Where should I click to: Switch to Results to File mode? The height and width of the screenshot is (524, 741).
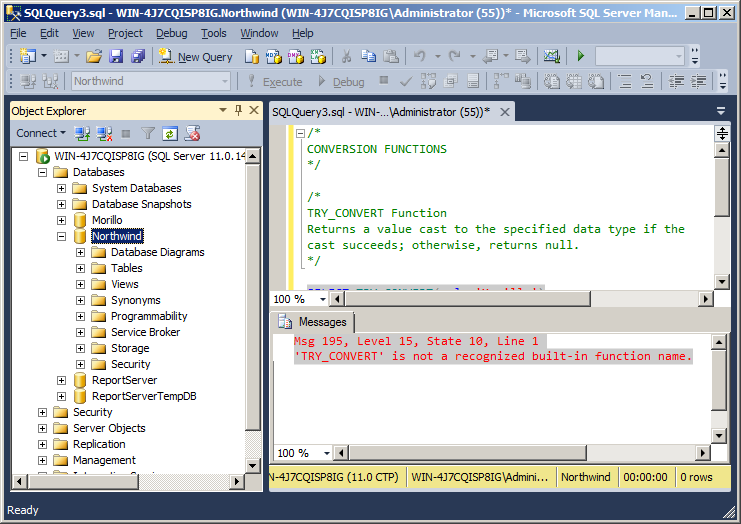pyautogui.click(x=595, y=81)
